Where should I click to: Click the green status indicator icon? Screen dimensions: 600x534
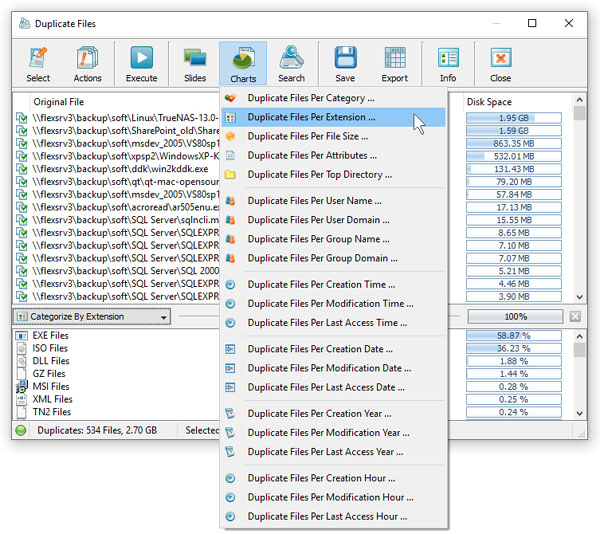[21, 430]
